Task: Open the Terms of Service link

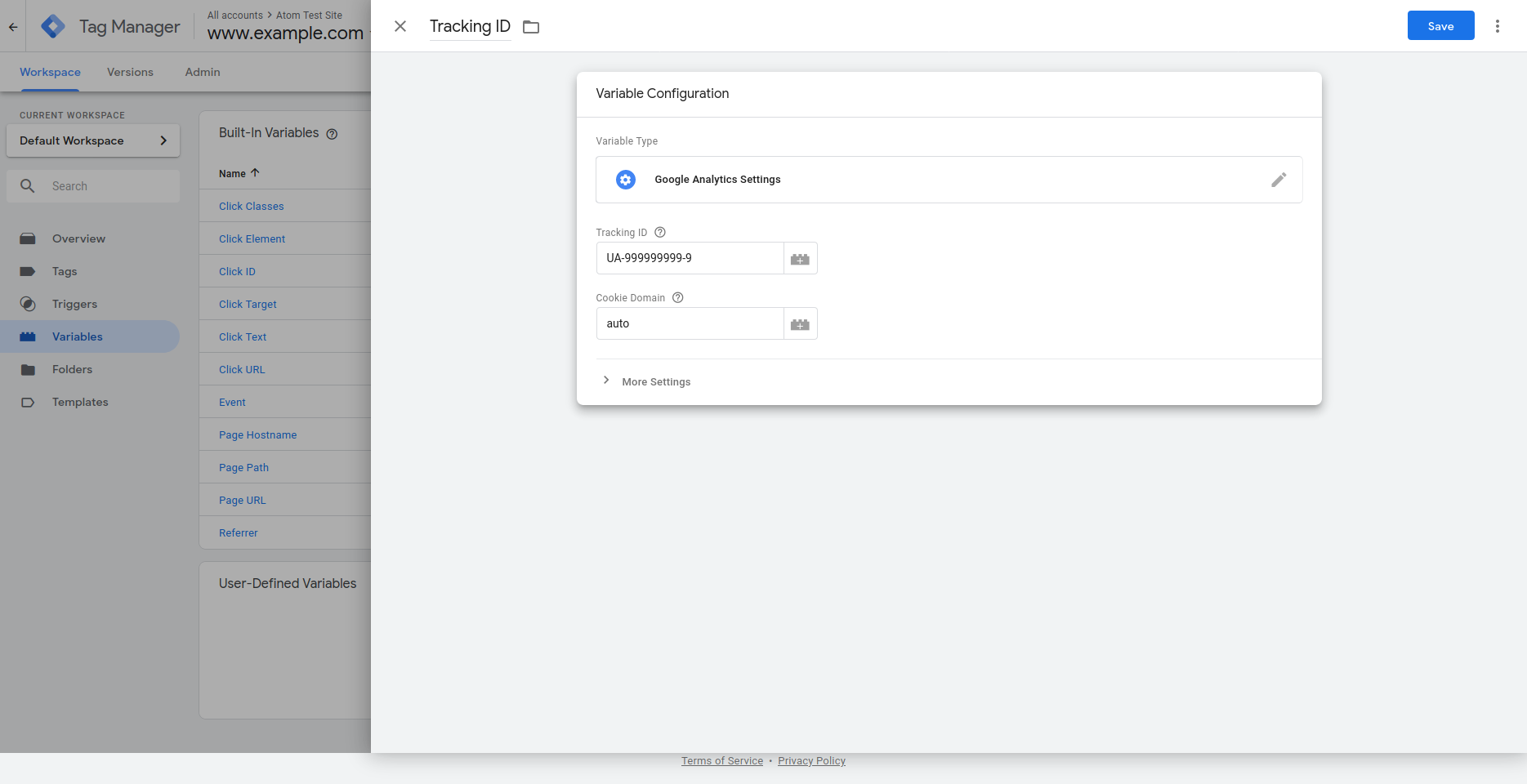Action: [721, 761]
